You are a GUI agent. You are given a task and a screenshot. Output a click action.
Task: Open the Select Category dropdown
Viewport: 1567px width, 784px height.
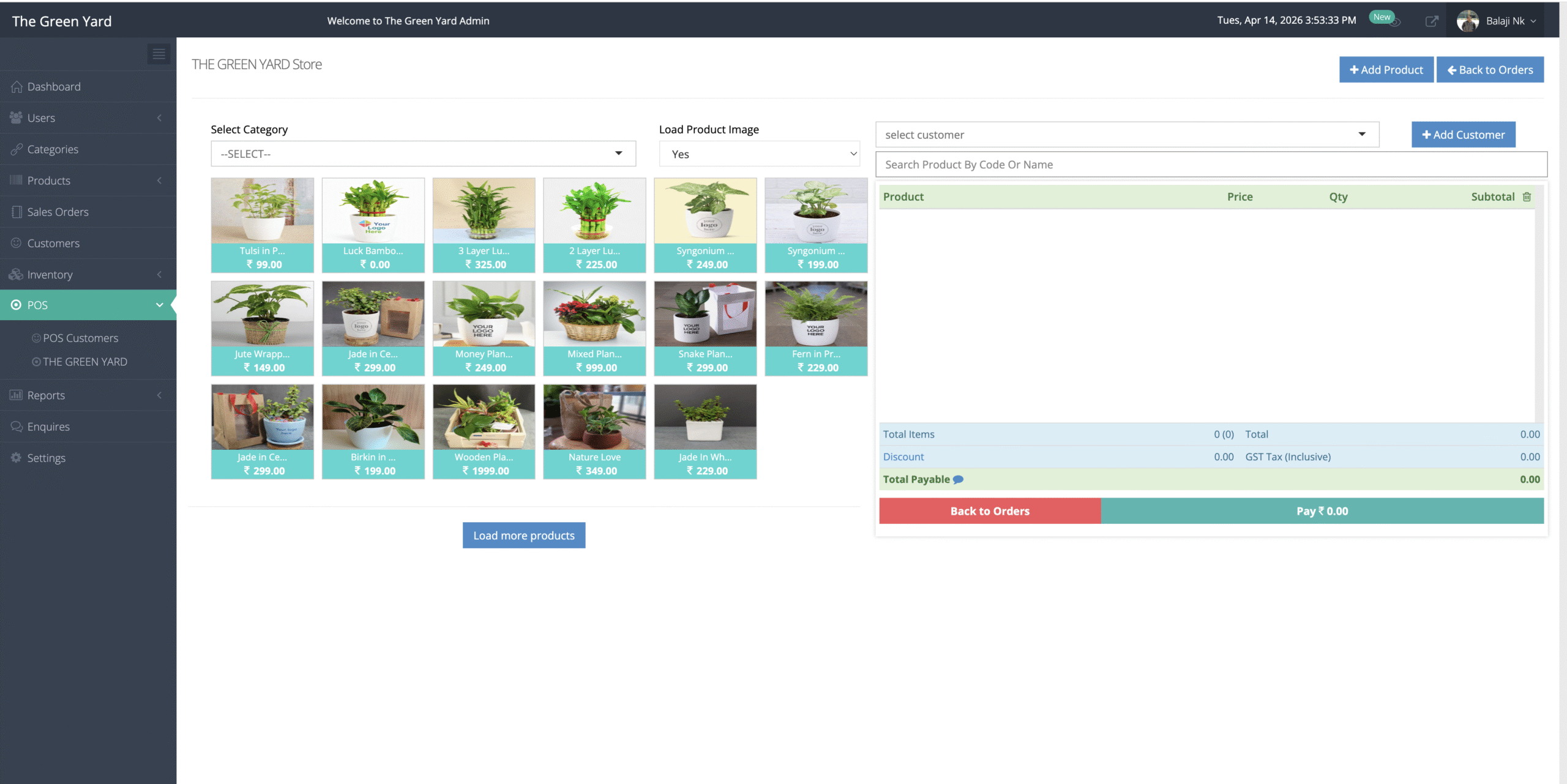click(x=423, y=154)
